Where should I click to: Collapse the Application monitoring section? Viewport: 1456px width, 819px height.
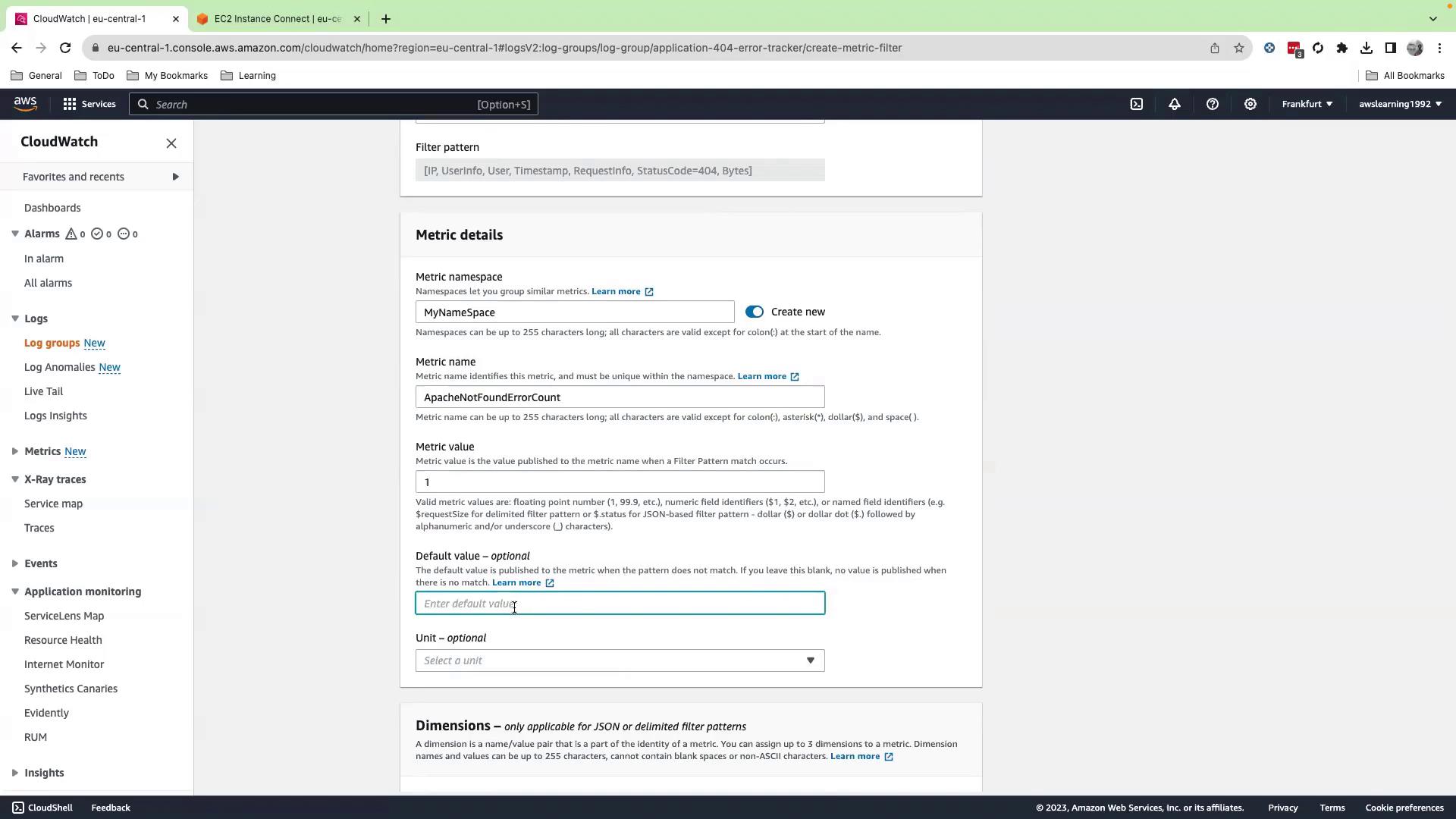15,591
